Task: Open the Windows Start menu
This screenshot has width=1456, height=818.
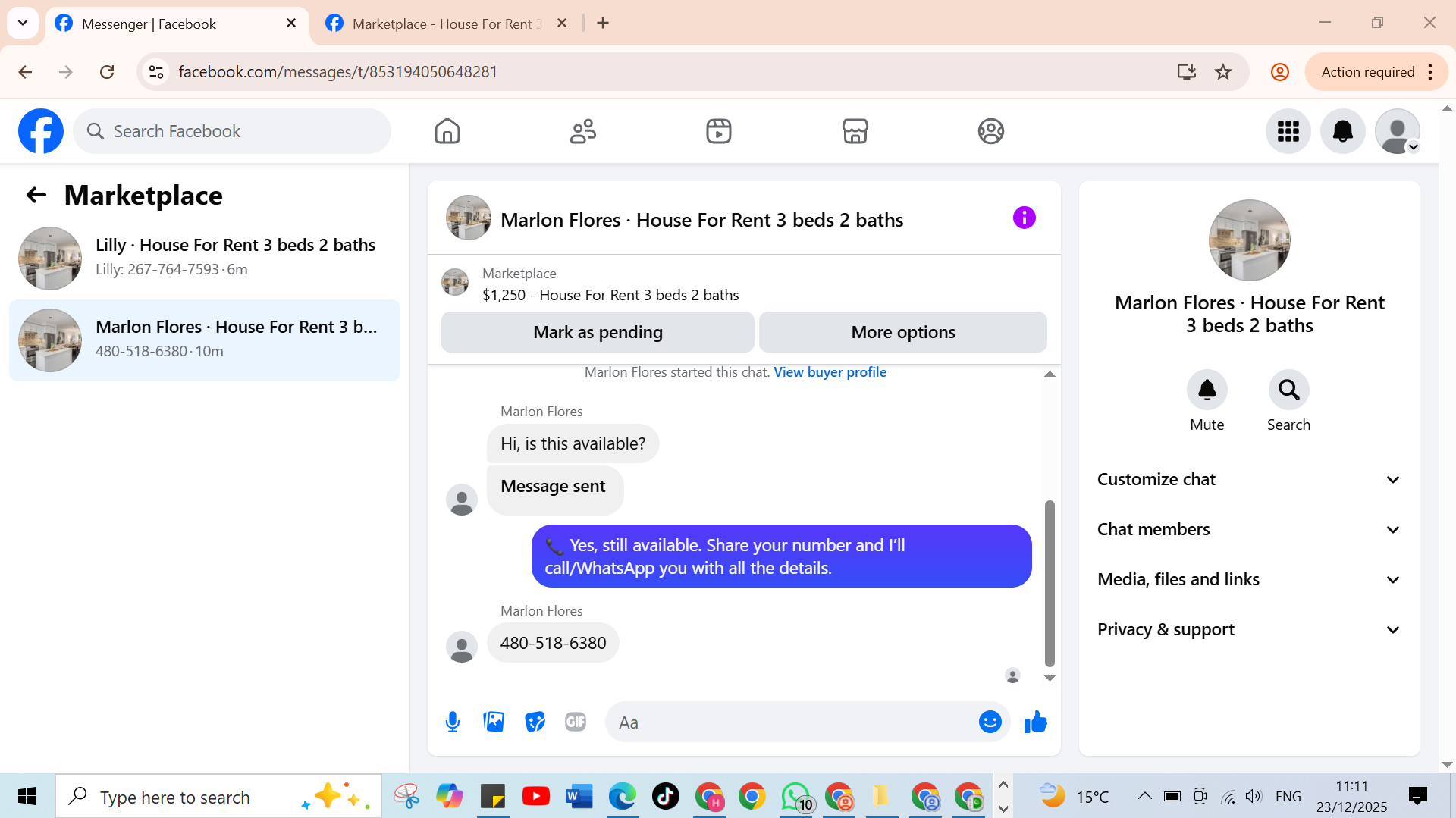Action: [27, 797]
